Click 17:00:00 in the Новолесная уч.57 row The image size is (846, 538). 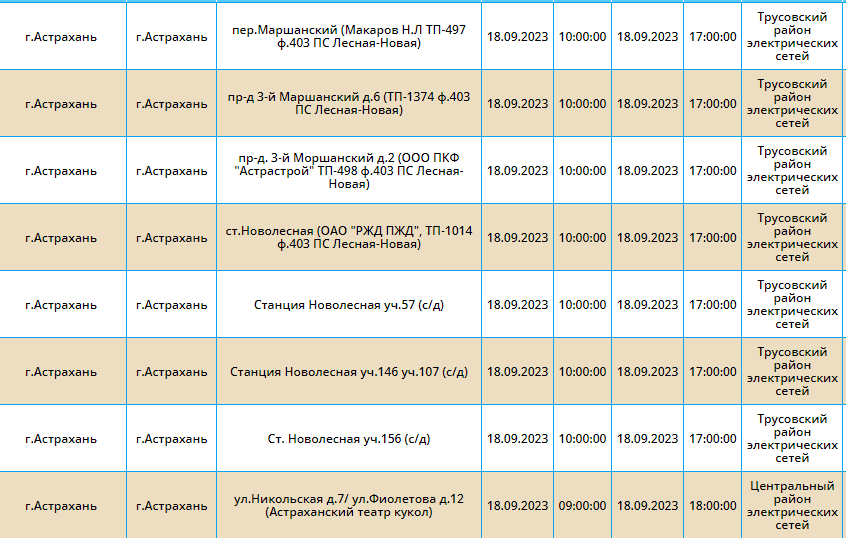point(712,304)
